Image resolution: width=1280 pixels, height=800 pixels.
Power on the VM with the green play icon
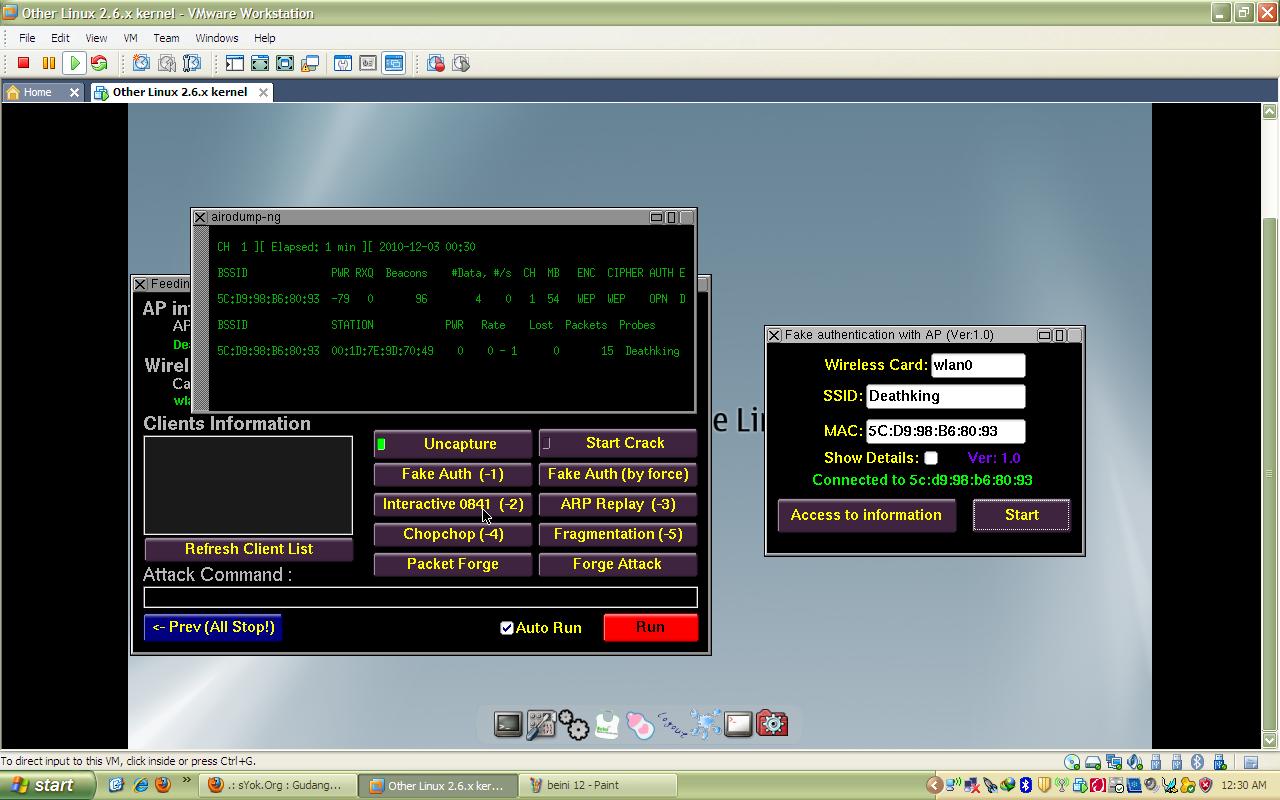[74, 63]
